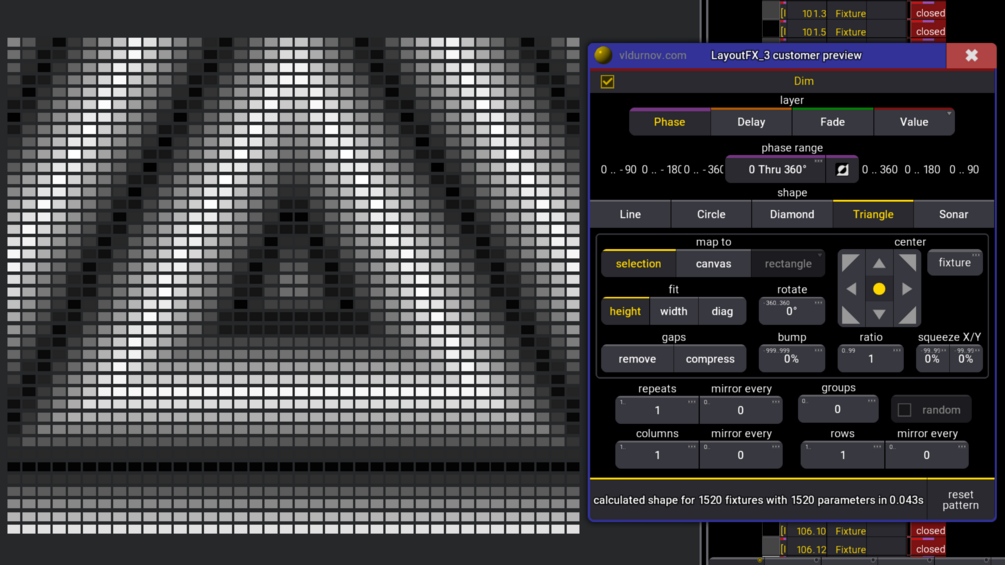
Task: Click the reset pattern button
Action: [x=960, y=500]
